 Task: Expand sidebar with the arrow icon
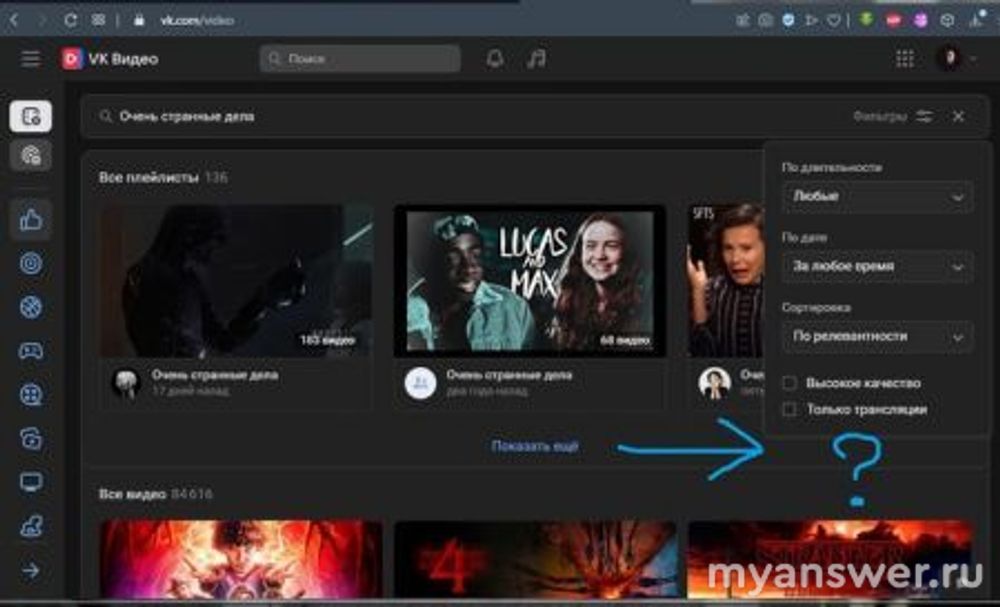[x=31, y=570]
